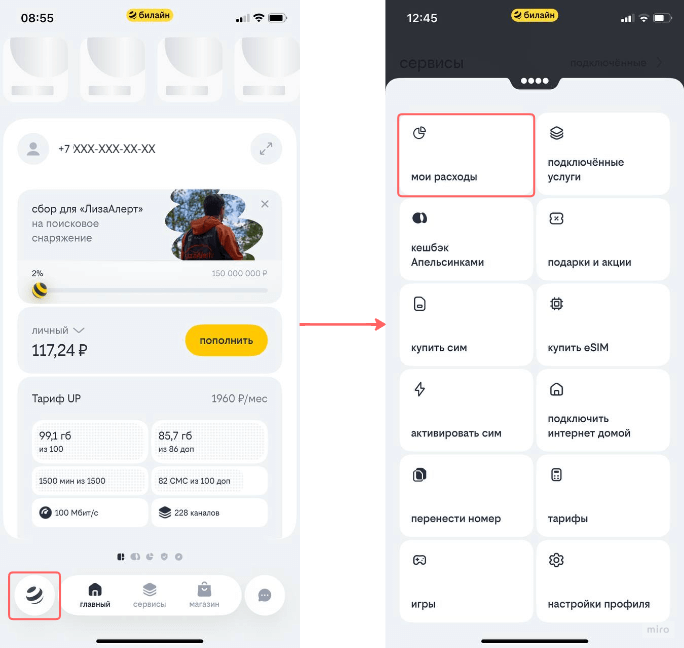Select the second page indicator dot

tap(135, 557)
